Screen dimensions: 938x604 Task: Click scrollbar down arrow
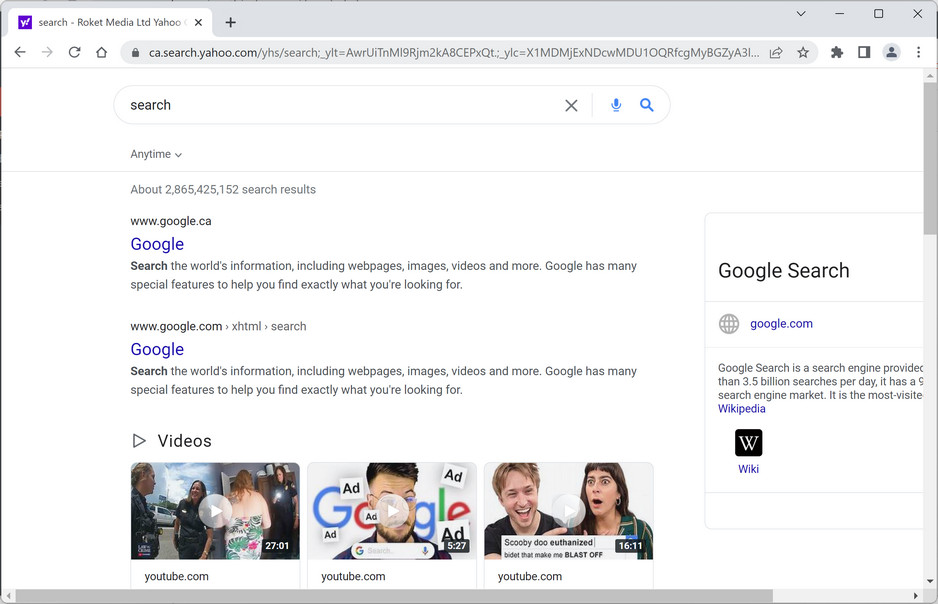(x=930, y=581)
